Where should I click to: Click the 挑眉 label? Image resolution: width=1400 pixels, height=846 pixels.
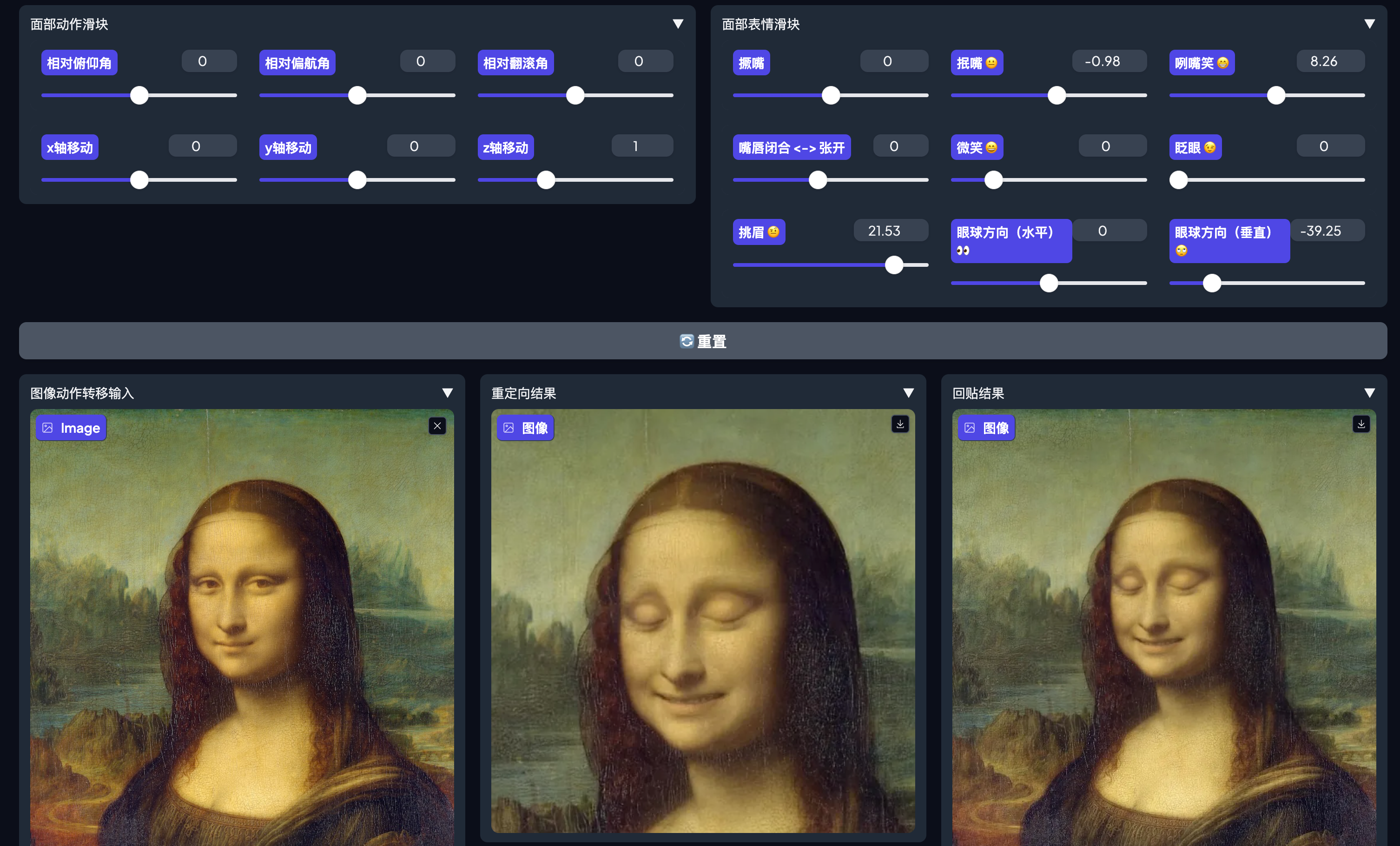click(759, 232)
